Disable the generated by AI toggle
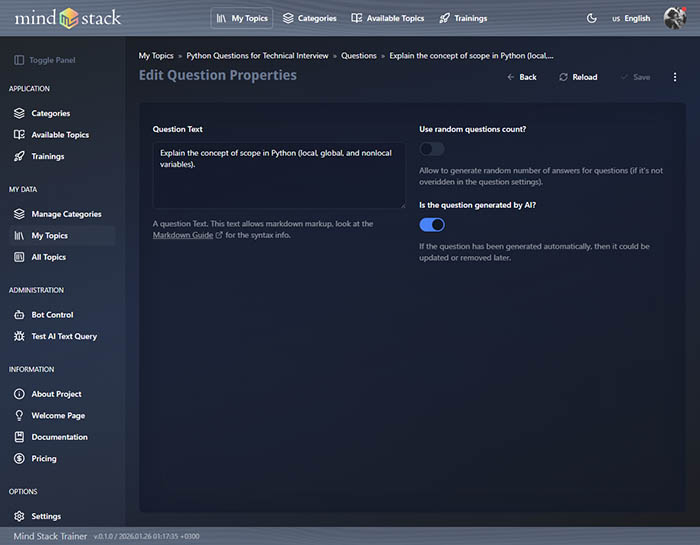The image size is (700, 545). point(432,225)
